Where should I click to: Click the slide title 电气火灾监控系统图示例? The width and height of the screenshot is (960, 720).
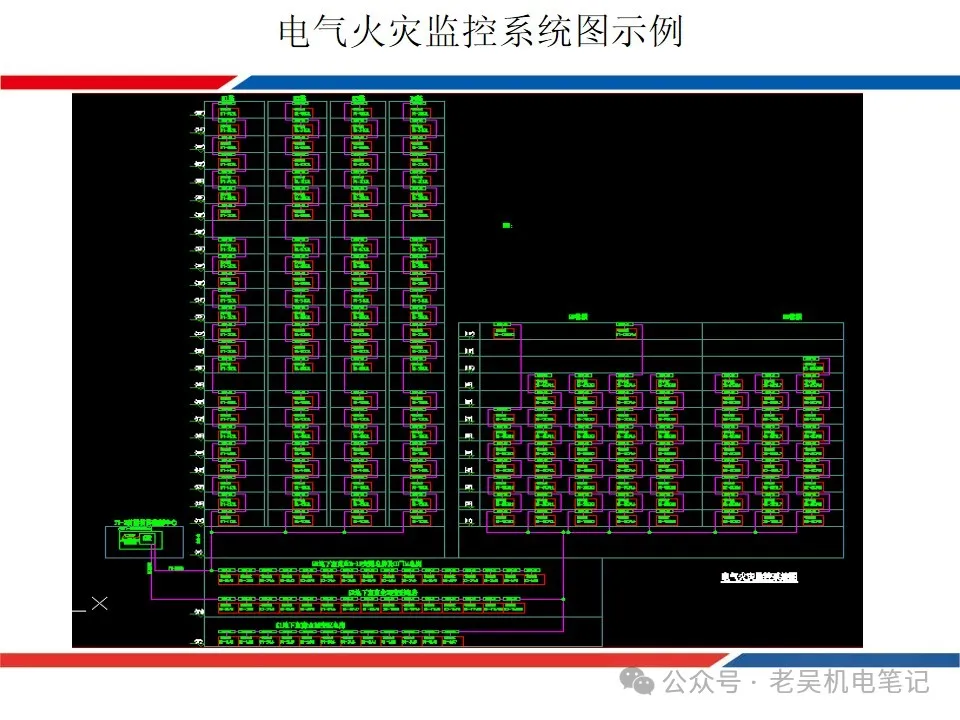point(480,32)
